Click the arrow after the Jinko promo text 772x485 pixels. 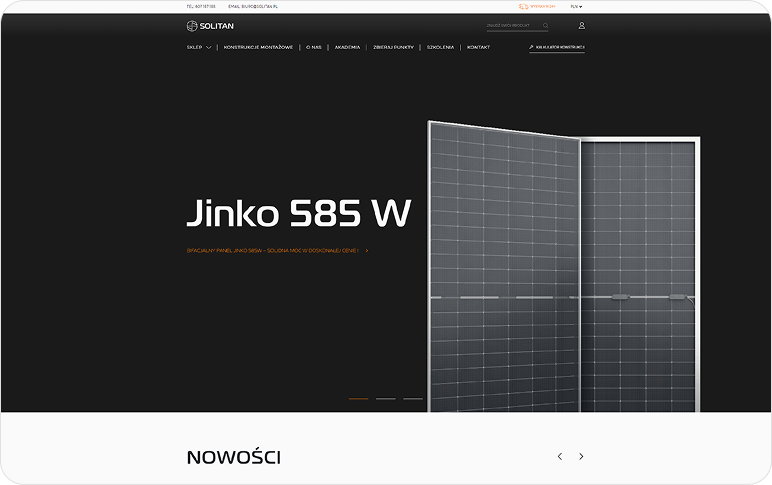367,251
